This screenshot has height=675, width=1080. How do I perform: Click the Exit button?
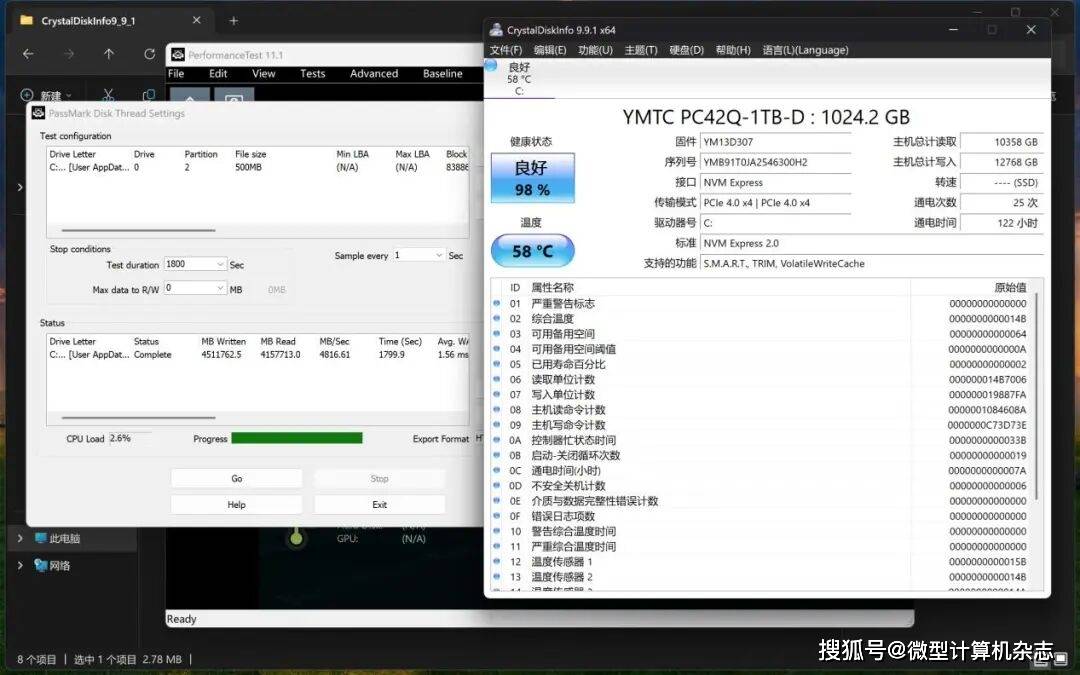coord(380,504)
